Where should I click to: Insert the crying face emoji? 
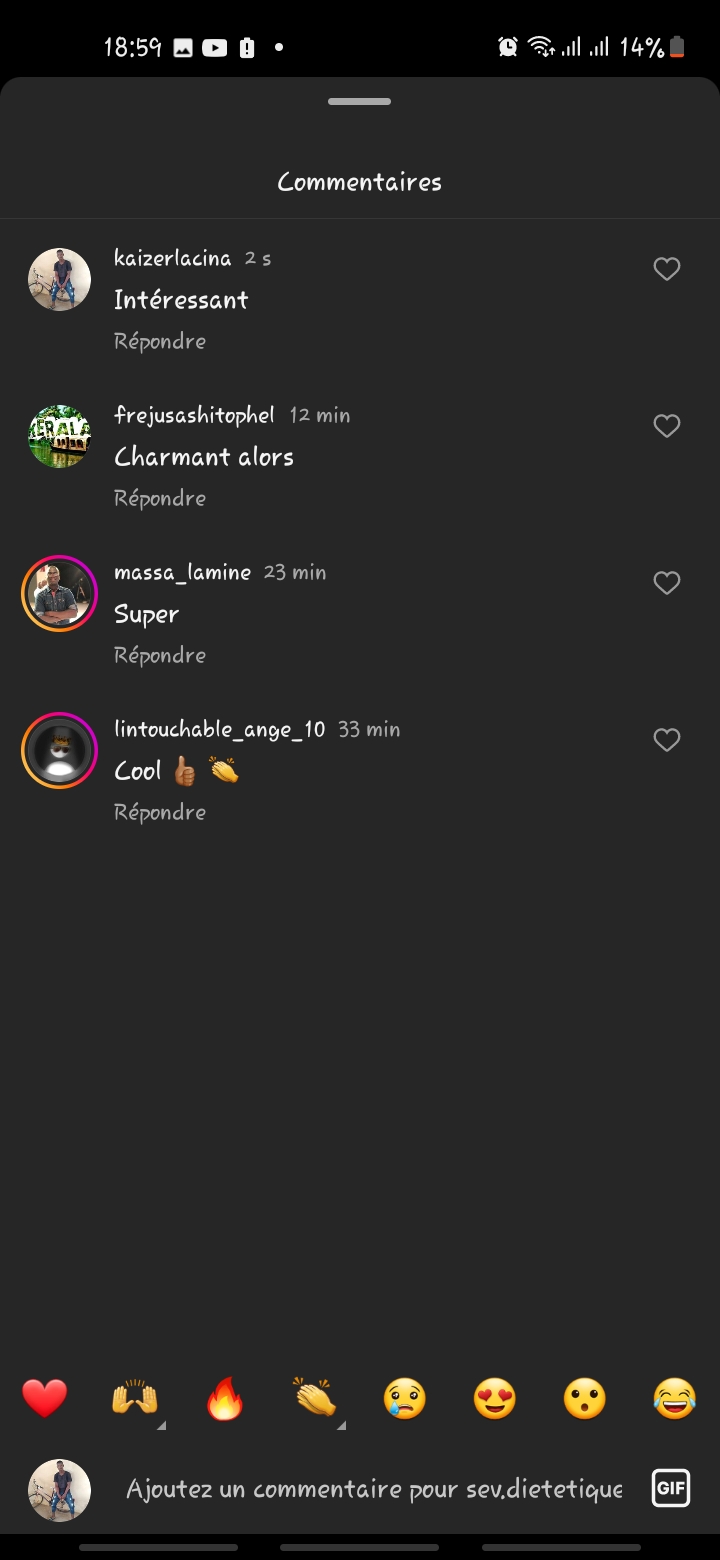[405, 1398]
